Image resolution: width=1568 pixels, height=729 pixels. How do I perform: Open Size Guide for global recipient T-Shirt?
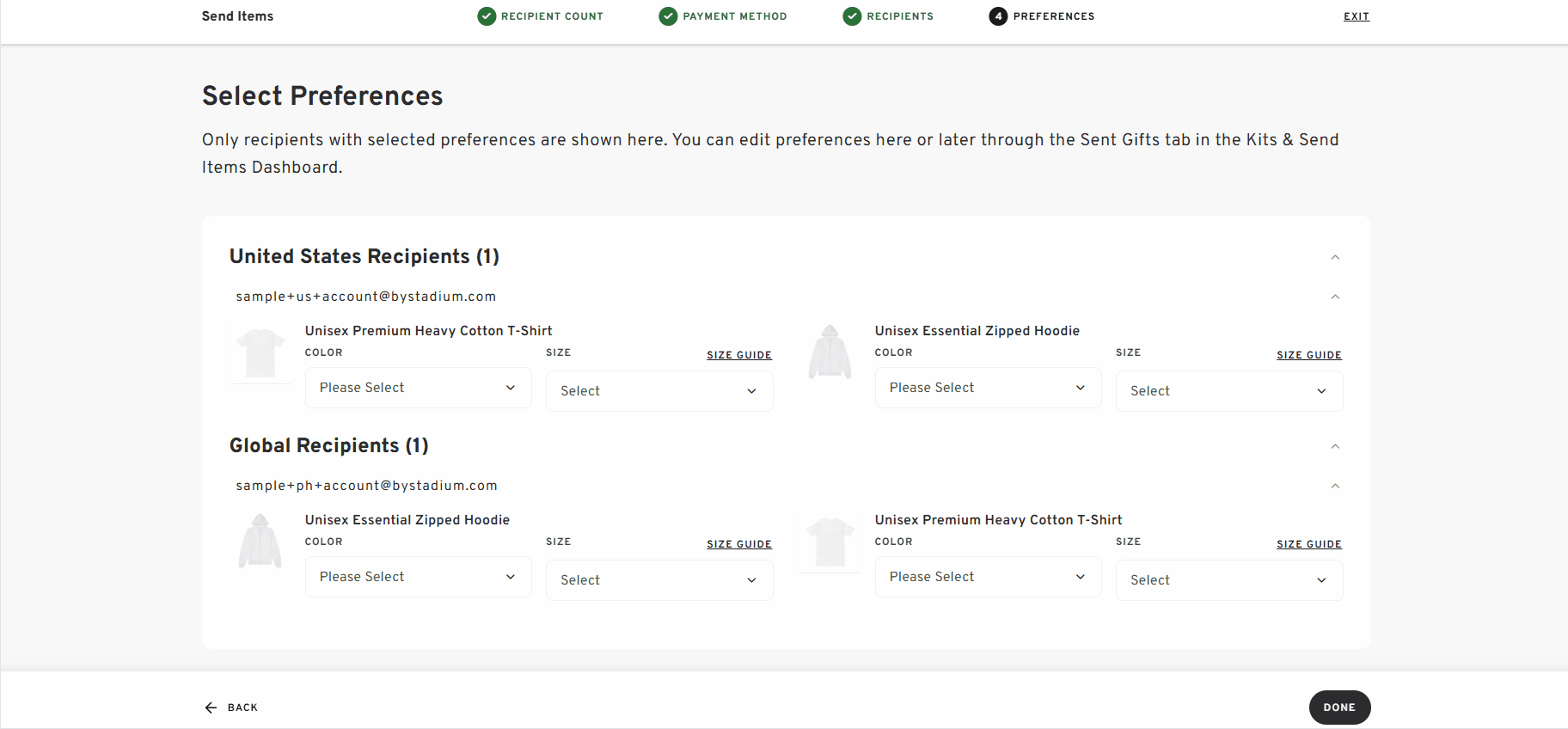(1309, 544)
